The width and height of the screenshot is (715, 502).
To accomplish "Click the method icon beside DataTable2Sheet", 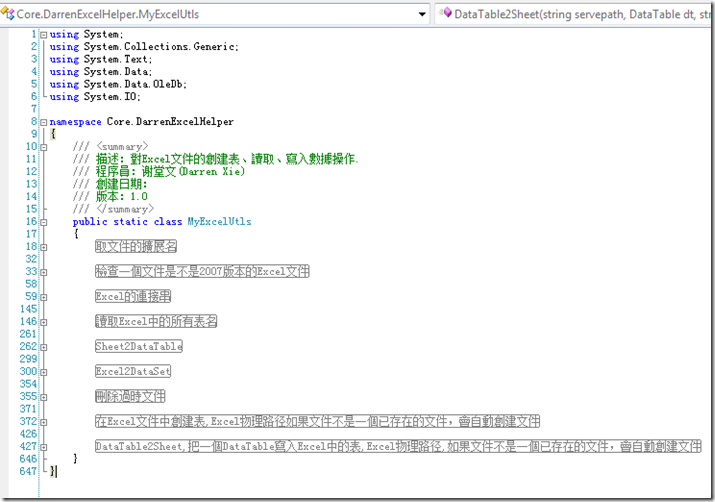I will pos(444,15).
